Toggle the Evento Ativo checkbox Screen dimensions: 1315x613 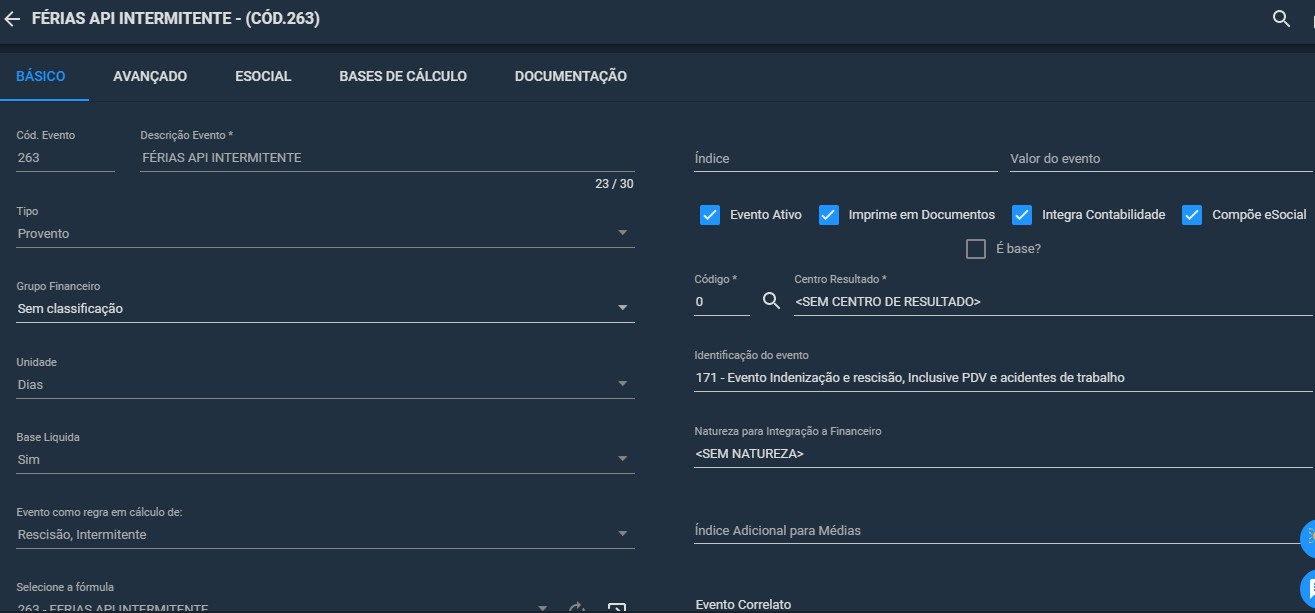coord(710,215)
